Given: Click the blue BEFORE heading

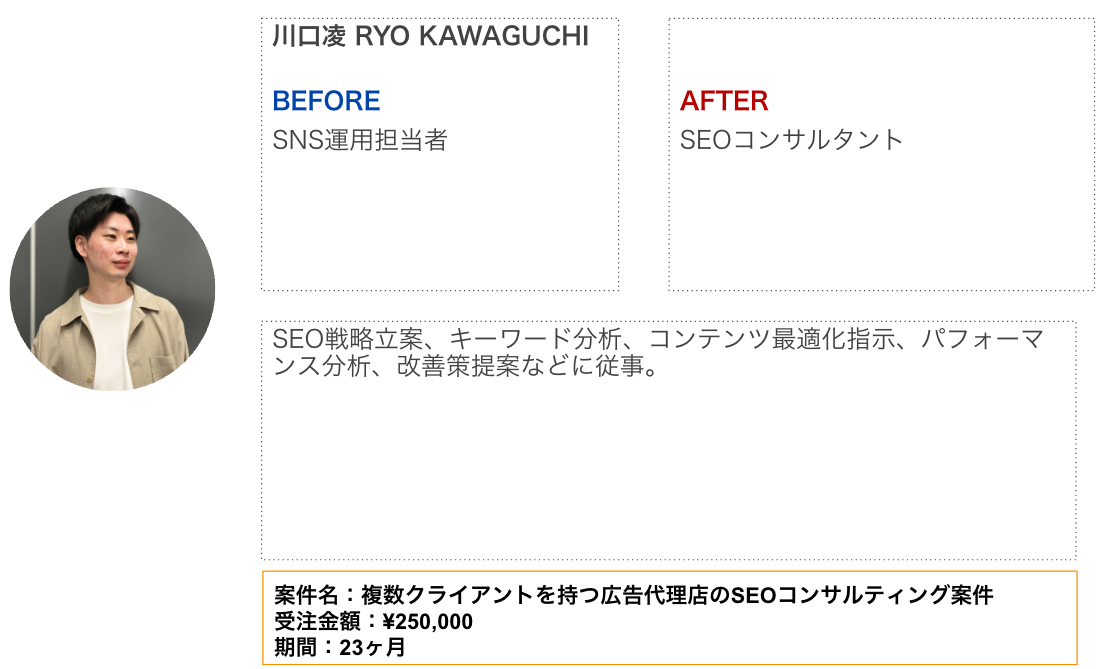Looking at the screenshot, I should coord(326,101).
